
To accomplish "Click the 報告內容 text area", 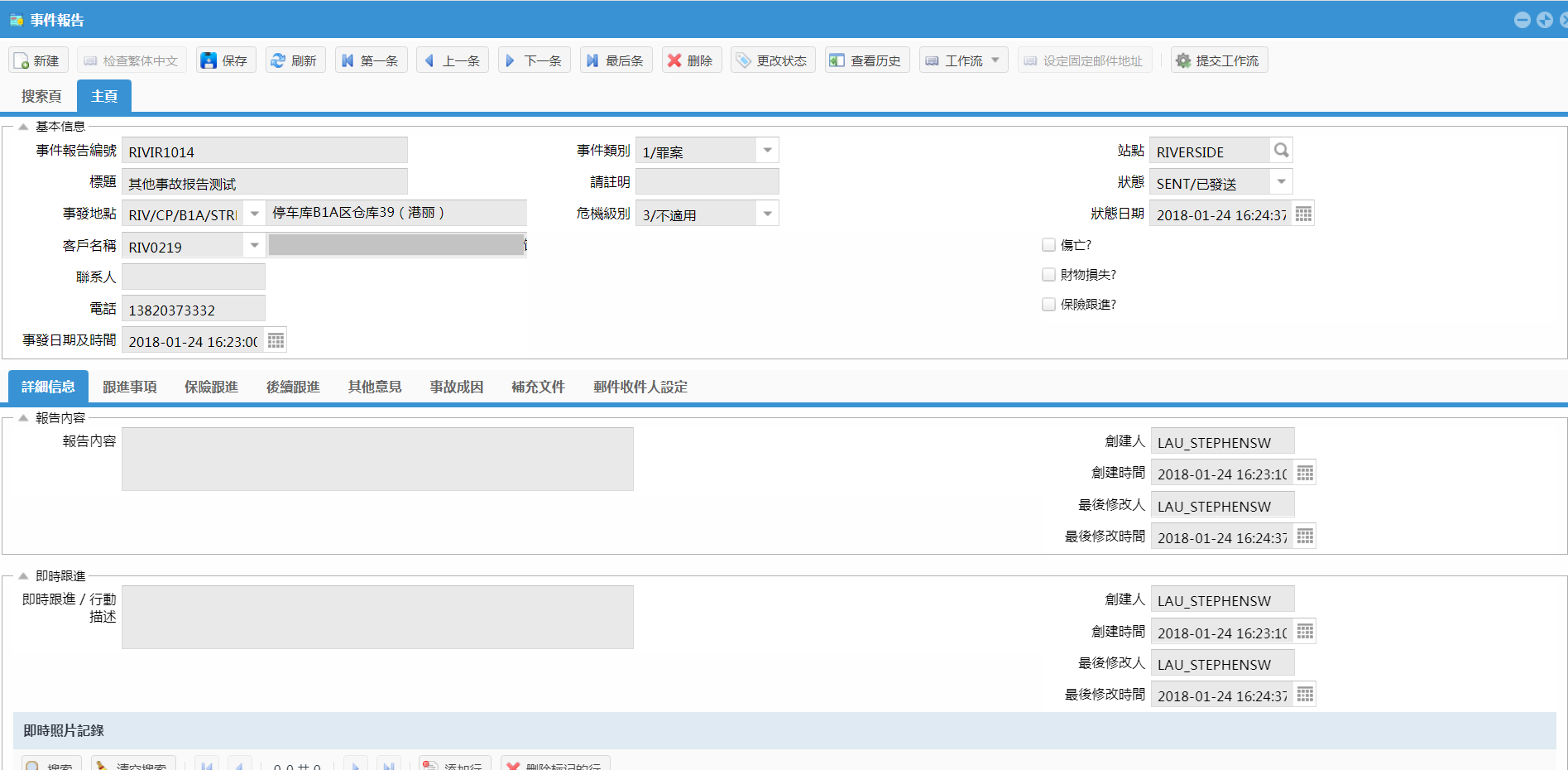I will pyautogui.click(x=377, y=460).
